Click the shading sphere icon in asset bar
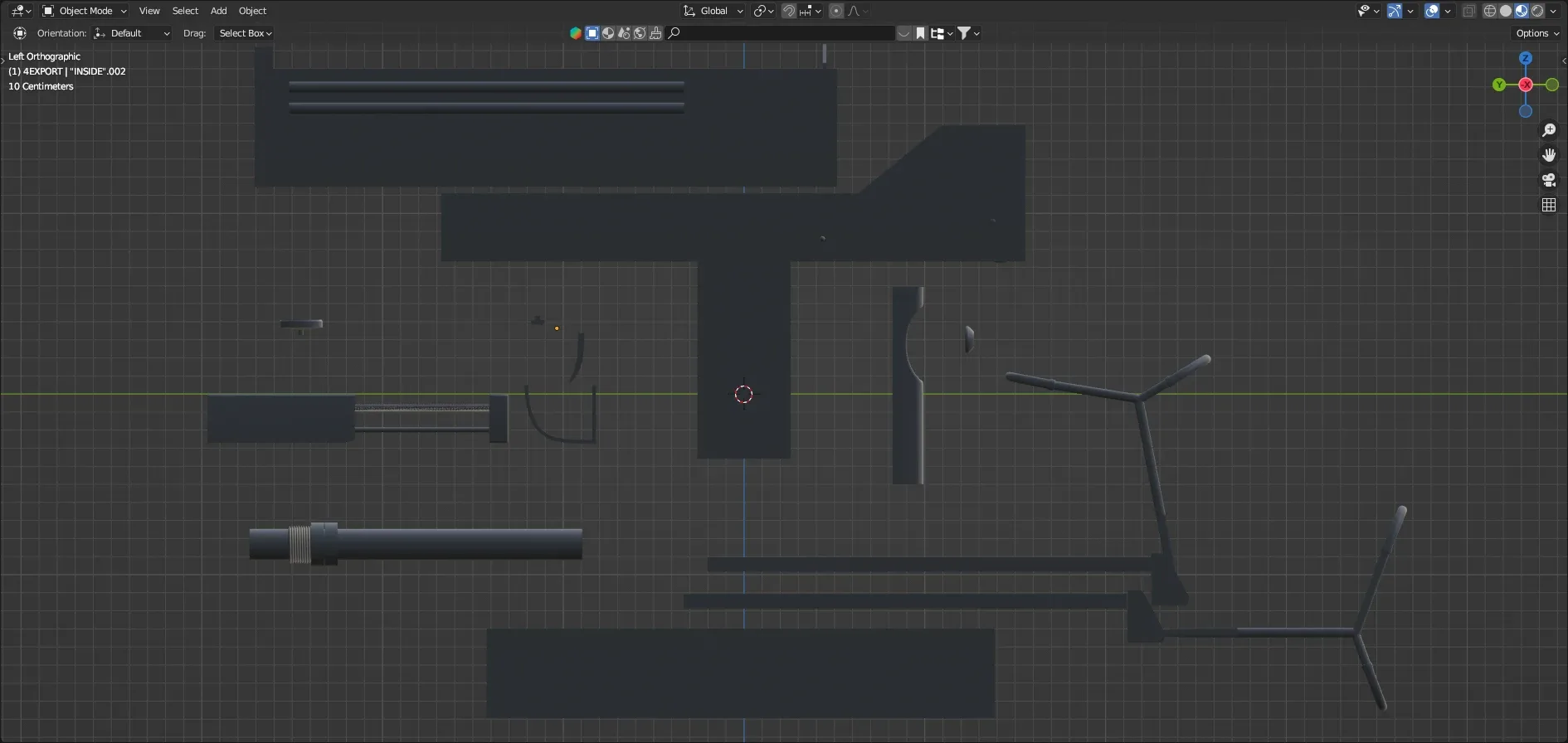The image size is (1568, 743). pos(608,33)
